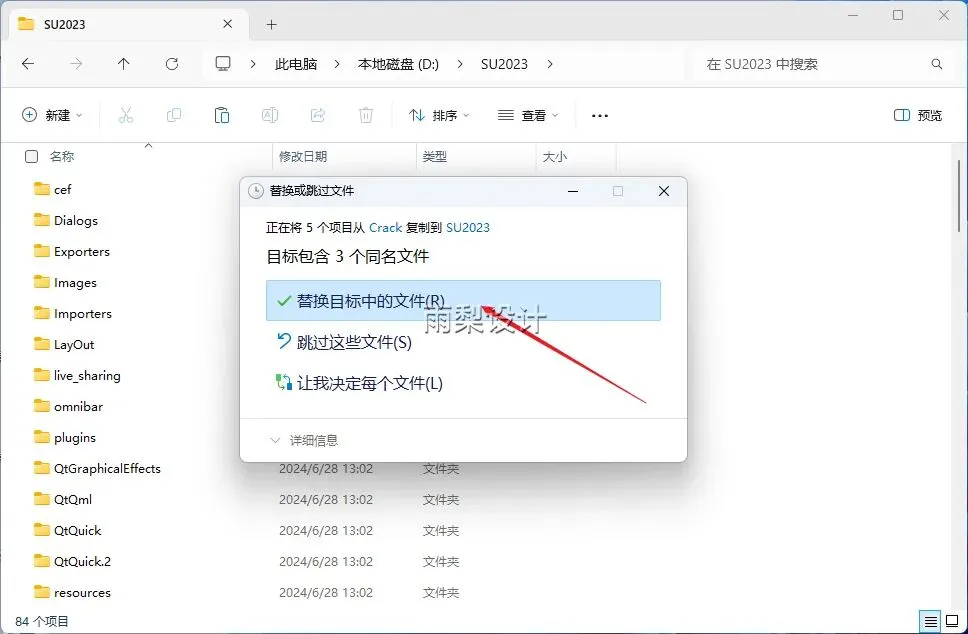
Task: Click the Copy toolbar icon
Action: (x=174, y=115)
